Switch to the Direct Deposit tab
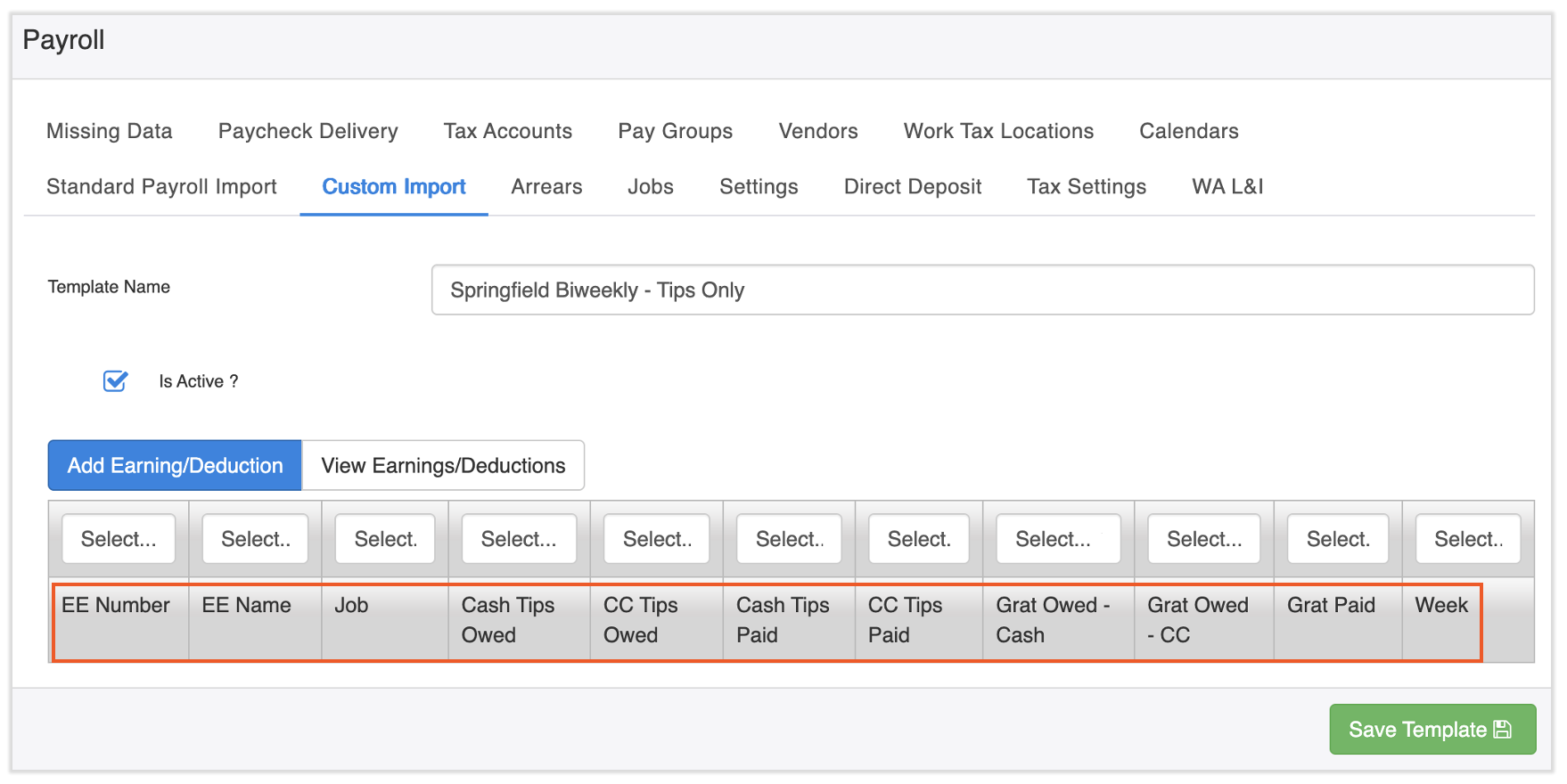This screenshot has height=784, width=1567. point(912,186)
